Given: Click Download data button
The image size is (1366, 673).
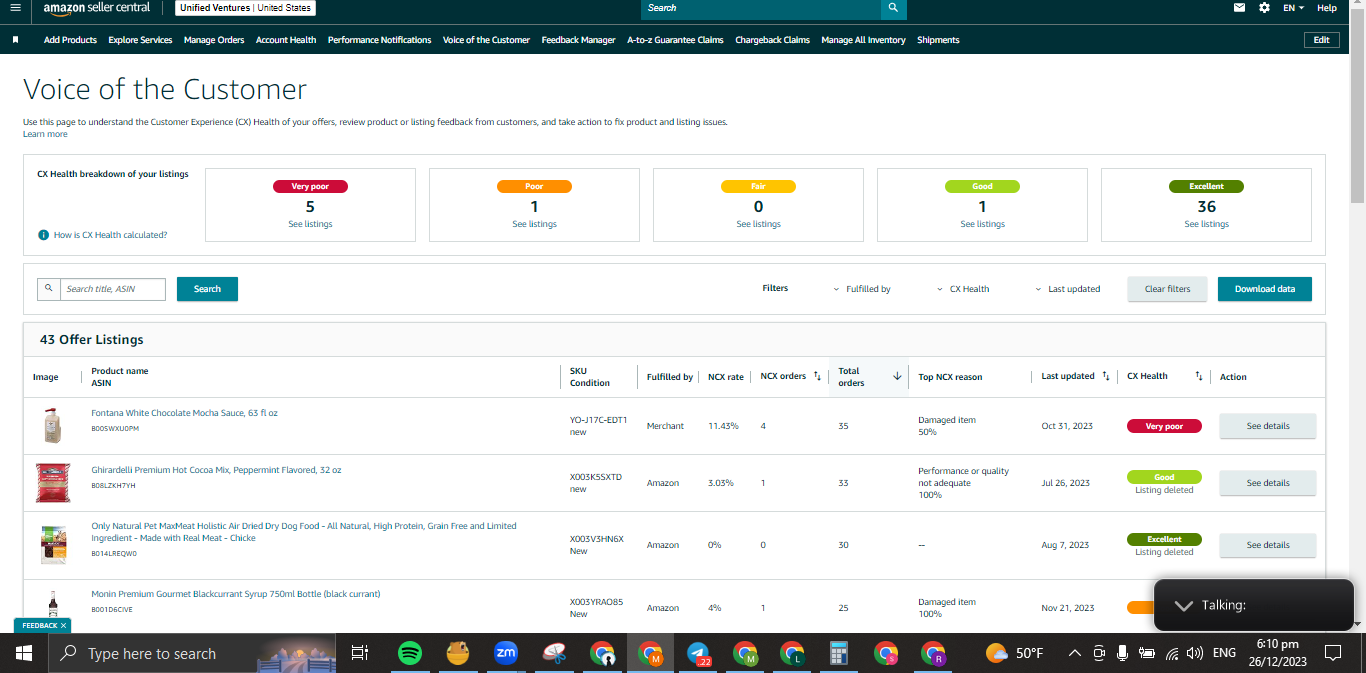Looking at the screenshot, I should [x=1264, y=289].
